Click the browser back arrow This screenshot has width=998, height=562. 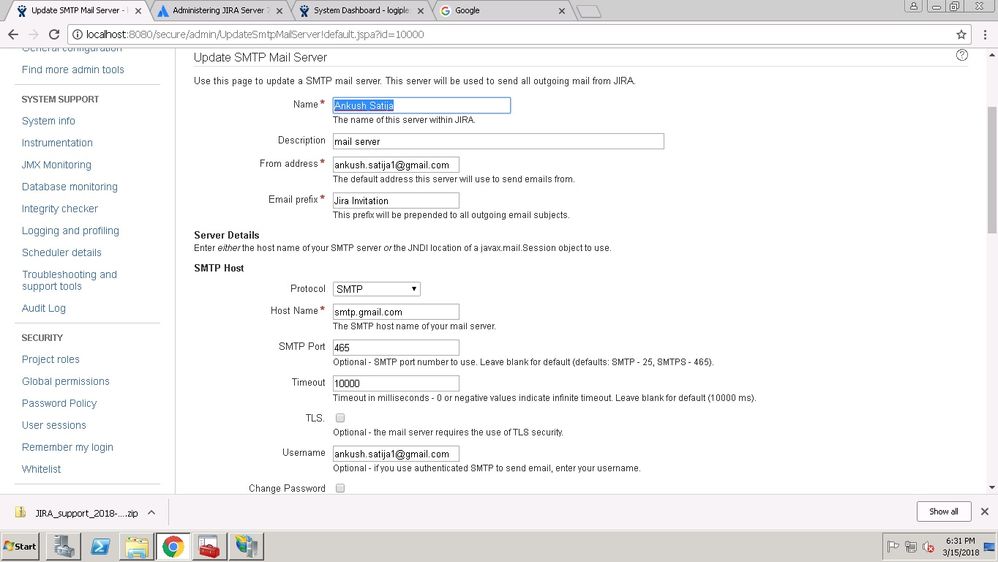pos(13,34)
